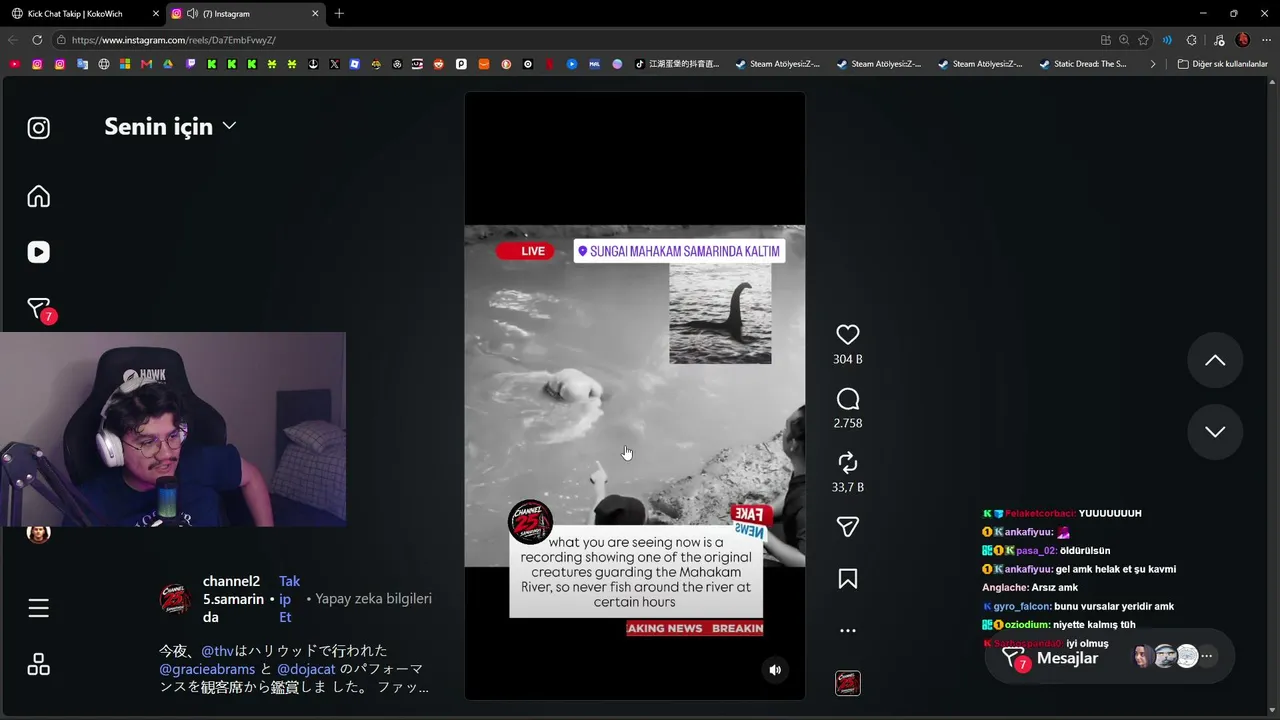Open the "江湖蛋榮的抖音直..." bookmark
Image resolution: width=1280 pixels, height=720 pixels.
(677, 64)
